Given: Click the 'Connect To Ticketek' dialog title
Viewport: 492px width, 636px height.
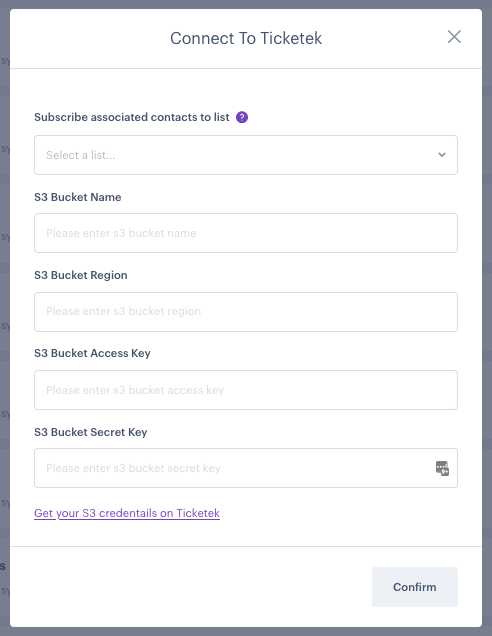Looking at the screenshot, I should click(246, 39).
